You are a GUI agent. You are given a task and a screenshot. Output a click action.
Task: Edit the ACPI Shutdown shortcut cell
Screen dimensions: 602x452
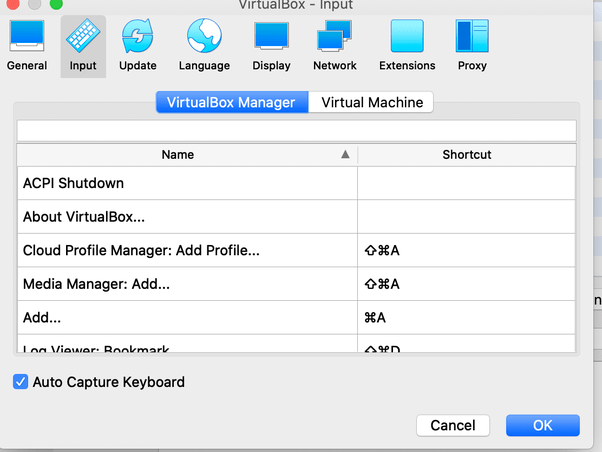[x=466, y=183]
